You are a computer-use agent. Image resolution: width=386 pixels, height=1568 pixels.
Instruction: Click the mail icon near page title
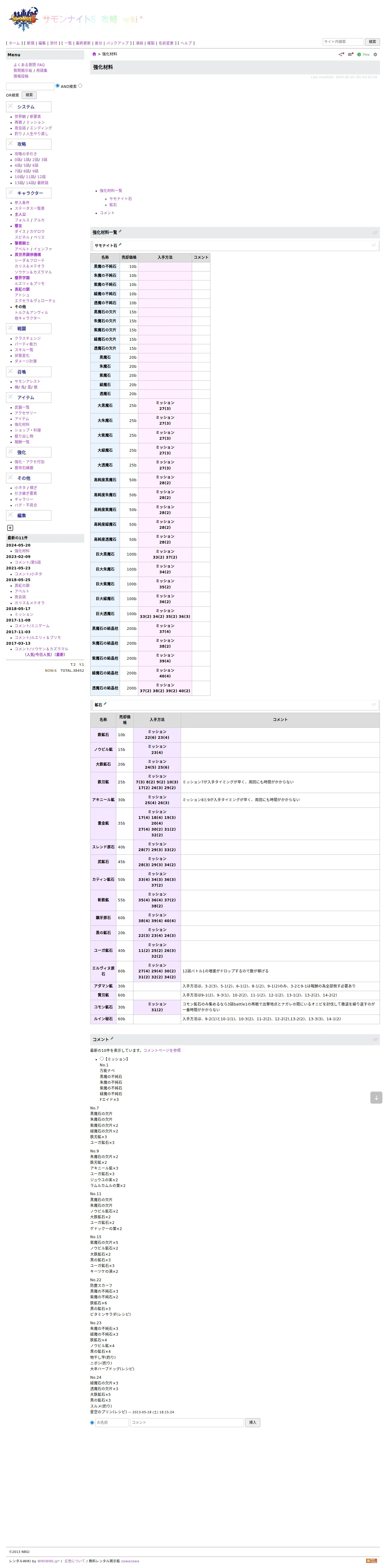click(x=350, y=54)
